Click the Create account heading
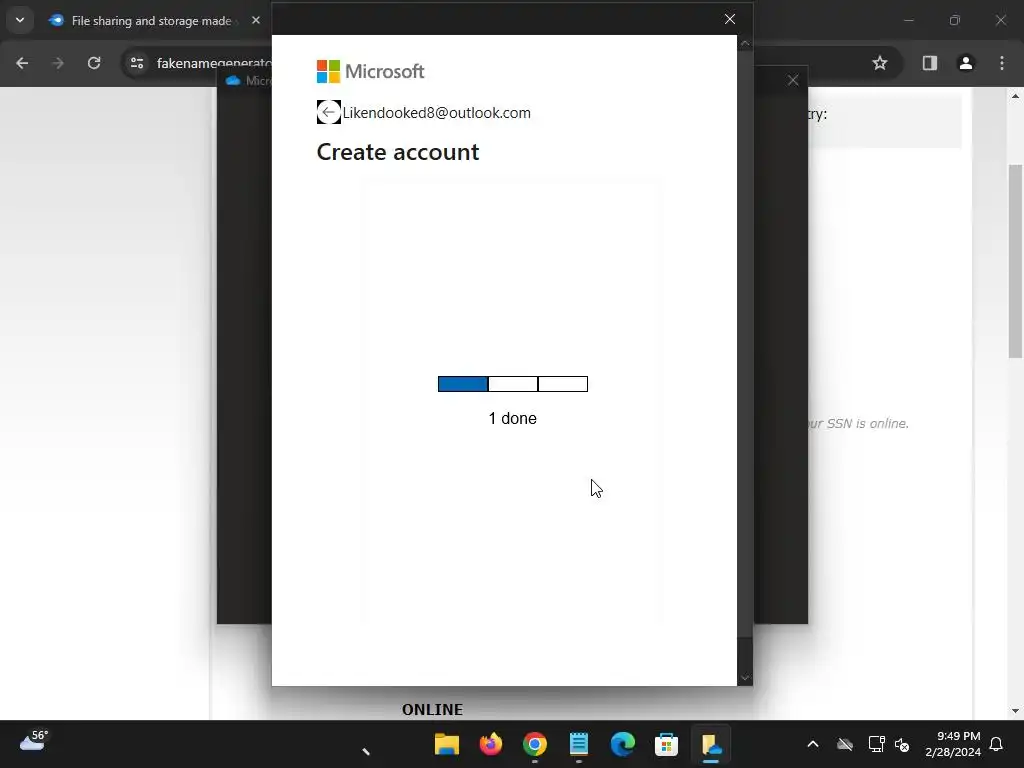The width and height of the screenshot is (1024, 768). point(398,152)
